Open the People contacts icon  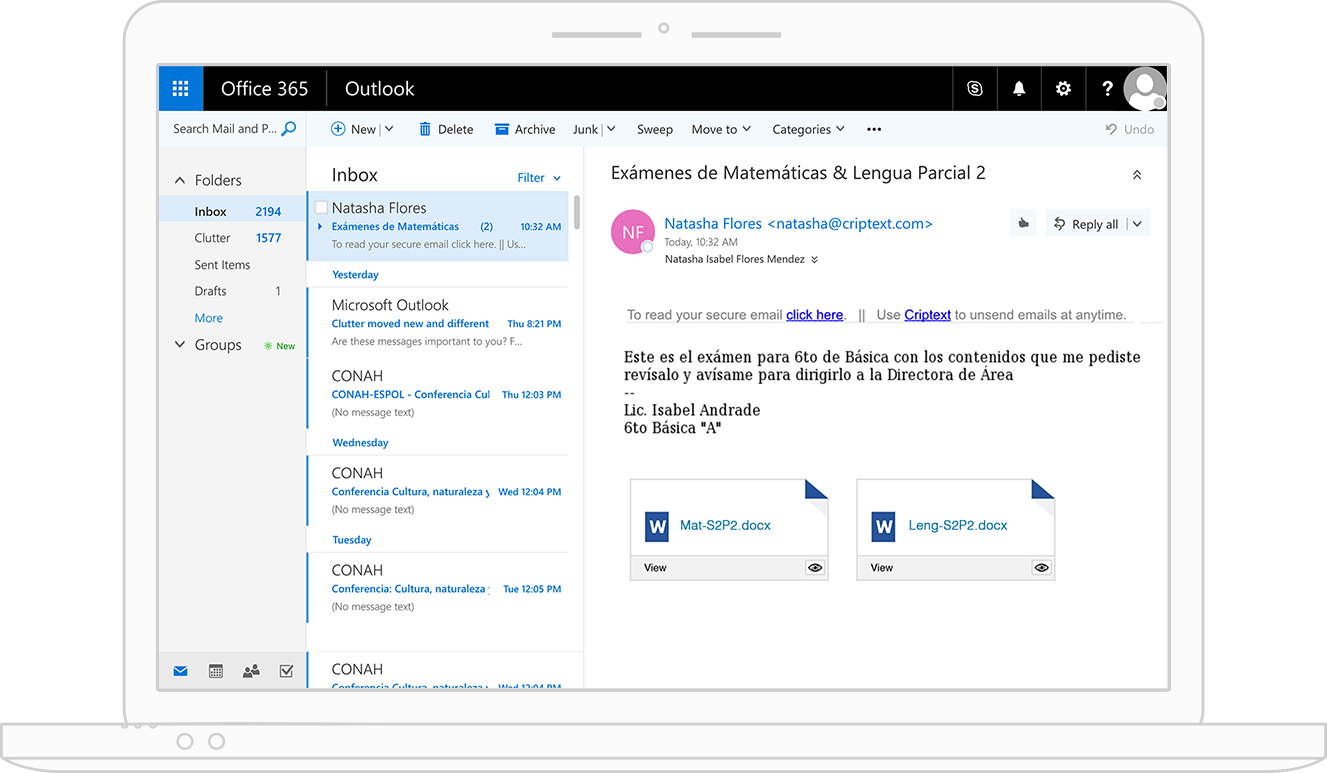tap(251, 671)
